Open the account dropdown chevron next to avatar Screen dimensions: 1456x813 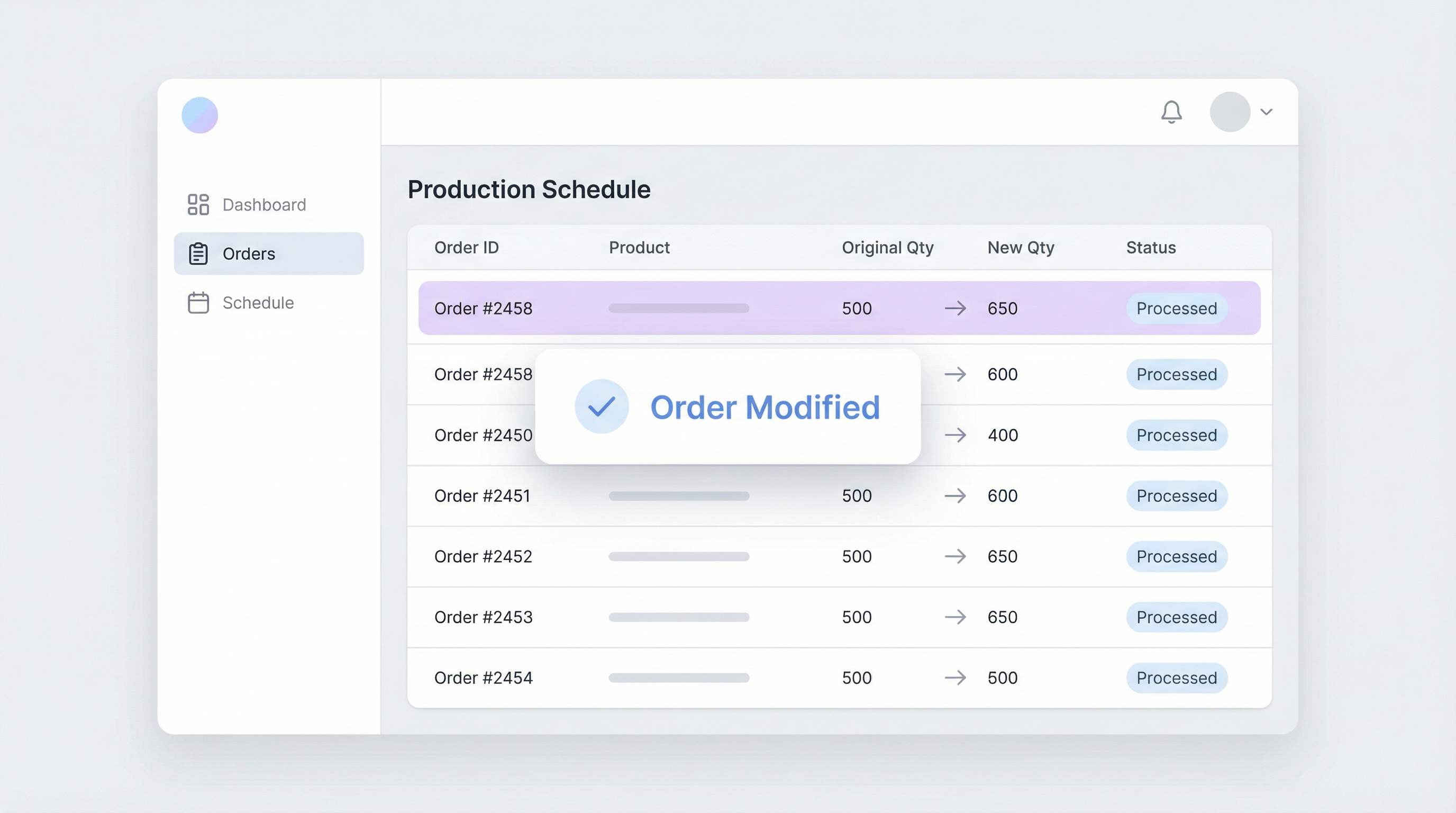pyautogui.click(x=1266, y=112)
